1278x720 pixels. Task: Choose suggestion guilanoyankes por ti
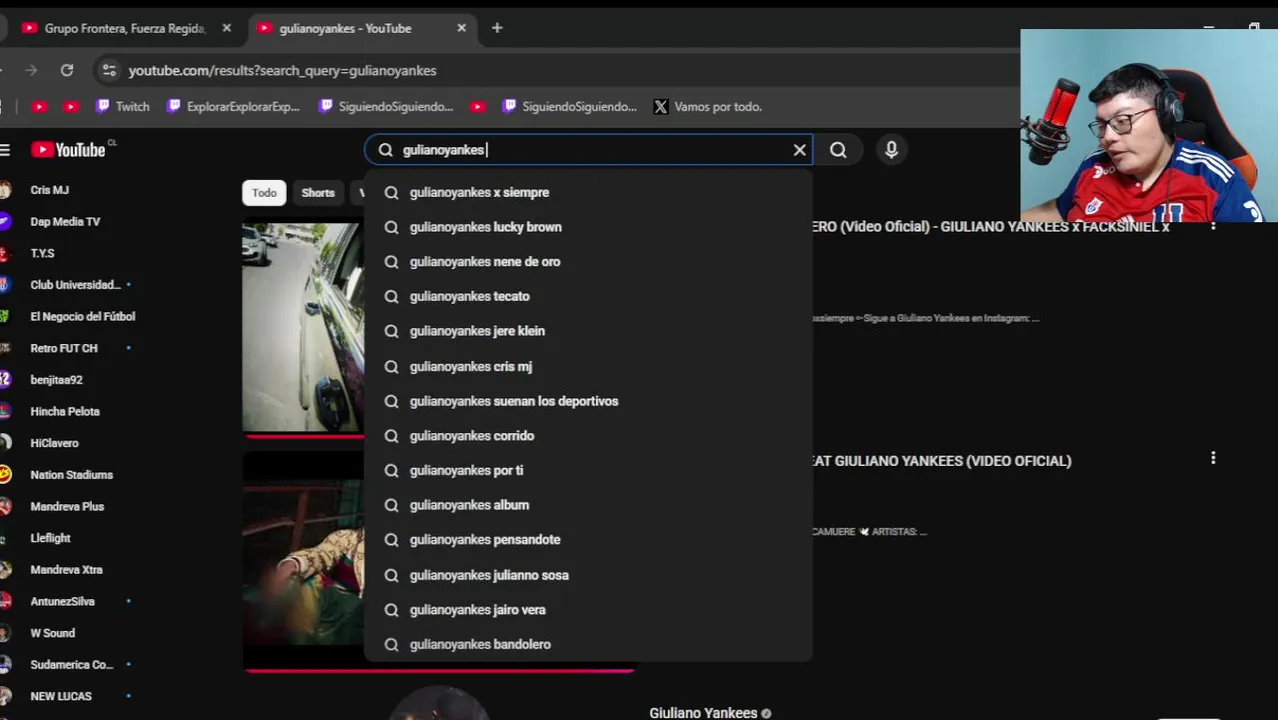[588, 470]
